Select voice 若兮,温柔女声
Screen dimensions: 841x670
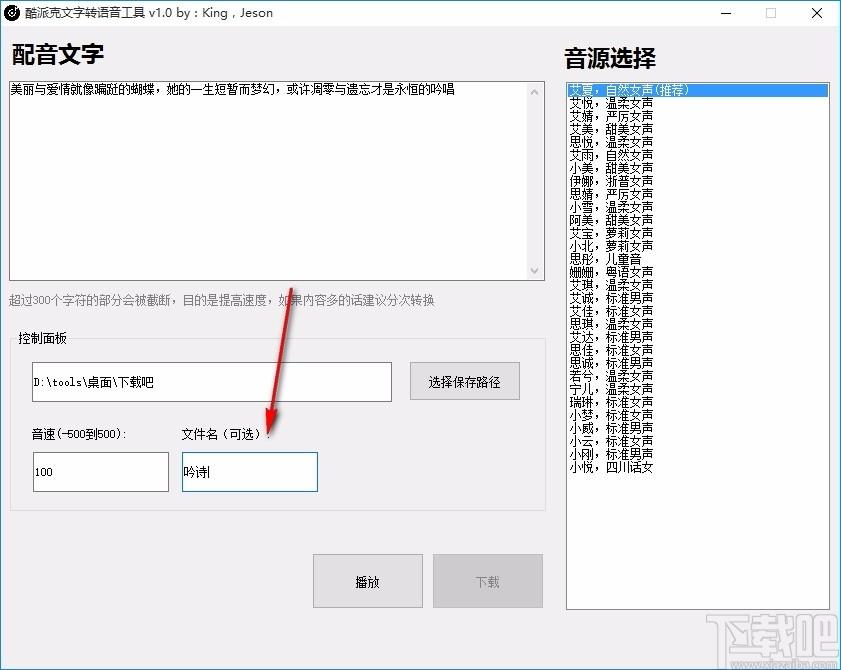tap(697, 376)
